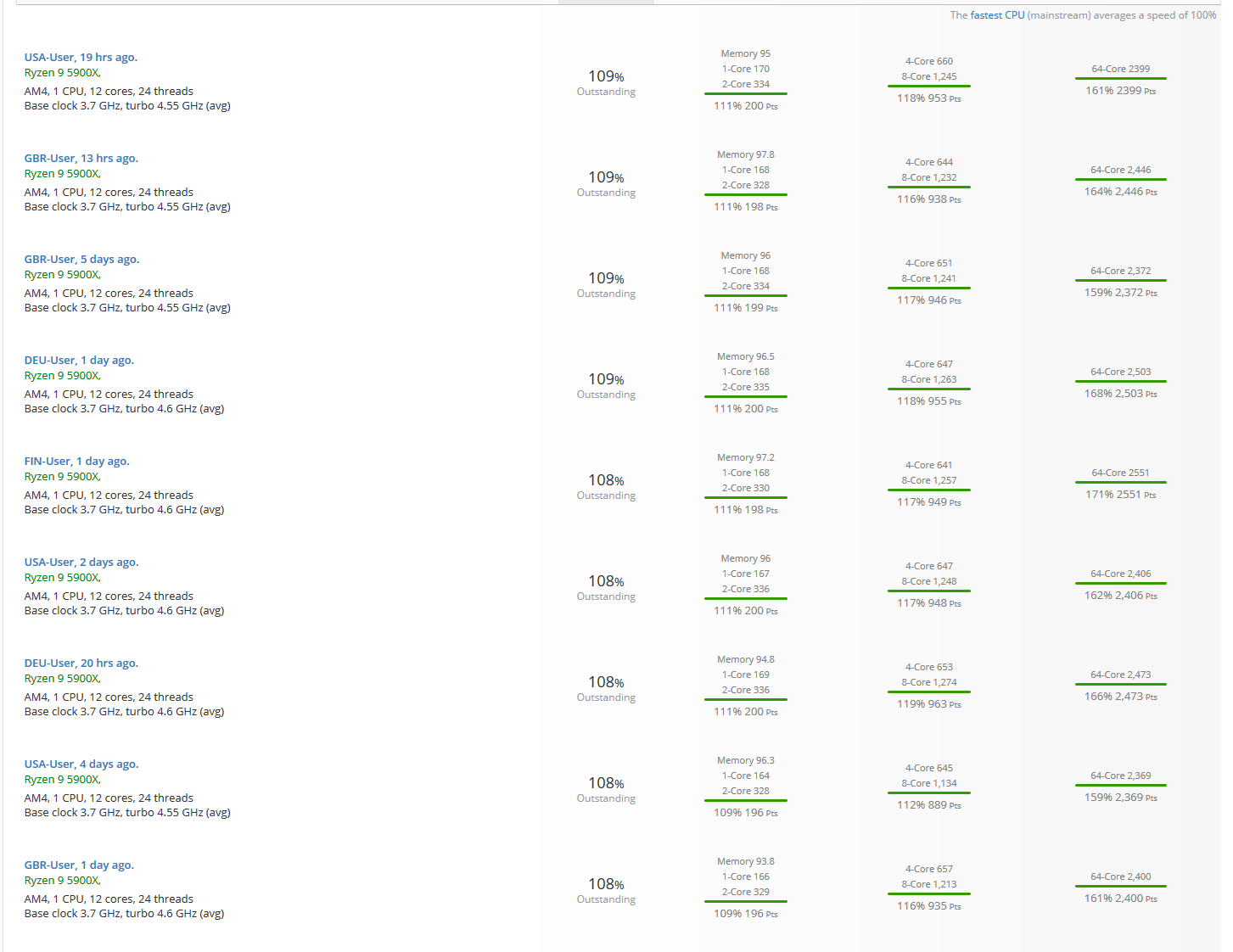Click '4-Core 657' value

[x=929, y=869]
